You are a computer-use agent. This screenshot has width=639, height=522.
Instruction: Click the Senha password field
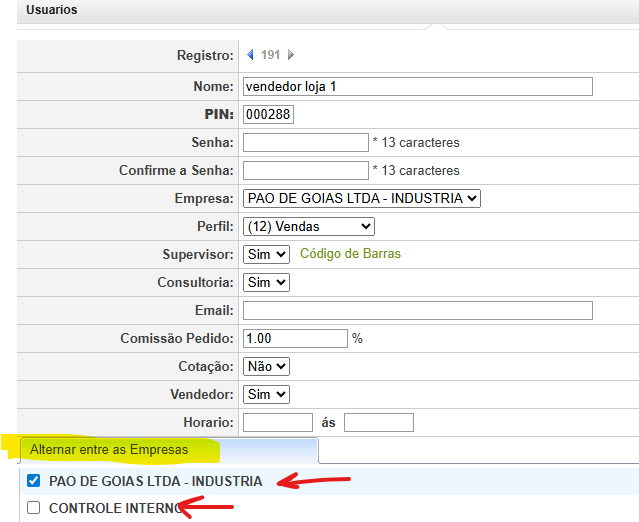point(305,142)
